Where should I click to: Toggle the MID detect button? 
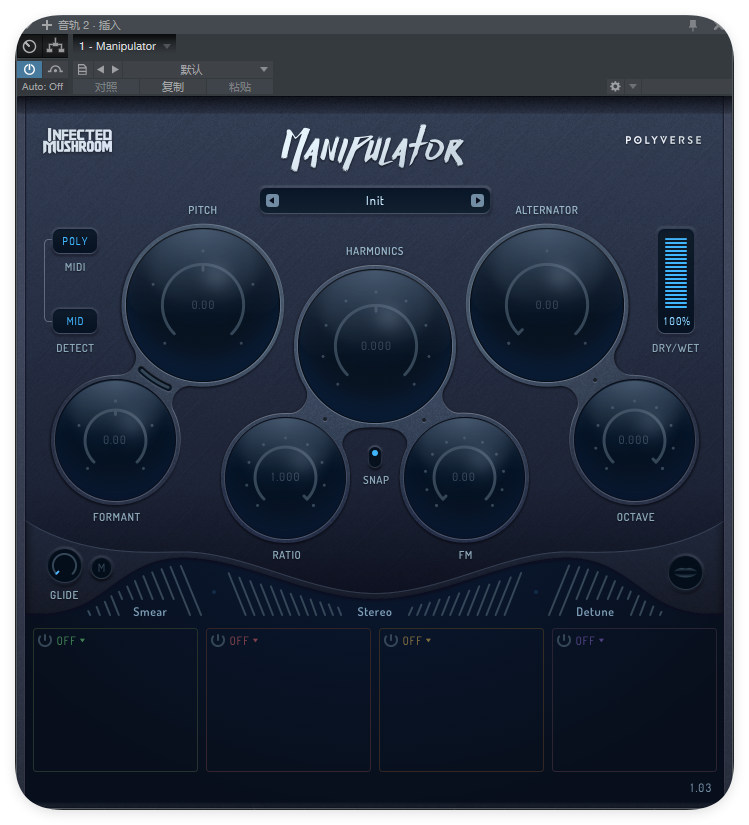tap(75, 321)
